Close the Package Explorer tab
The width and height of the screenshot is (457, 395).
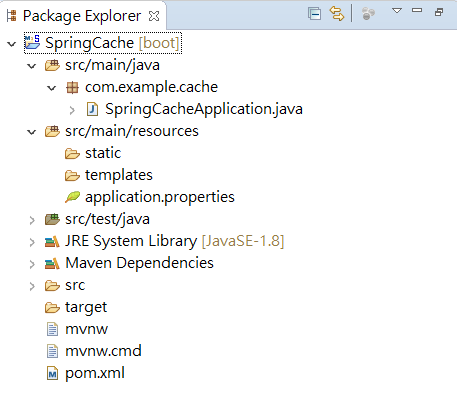pos(154,16)
